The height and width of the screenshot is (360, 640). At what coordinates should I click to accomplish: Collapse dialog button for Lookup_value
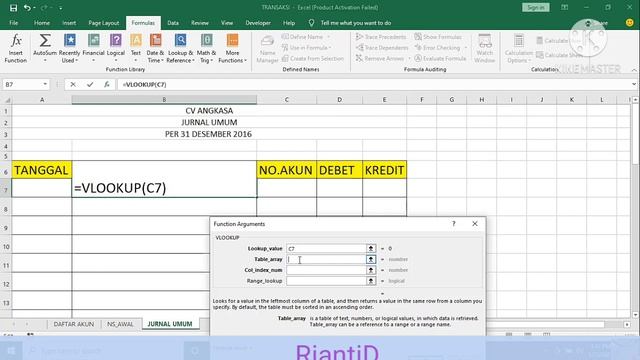coord(371,248)
